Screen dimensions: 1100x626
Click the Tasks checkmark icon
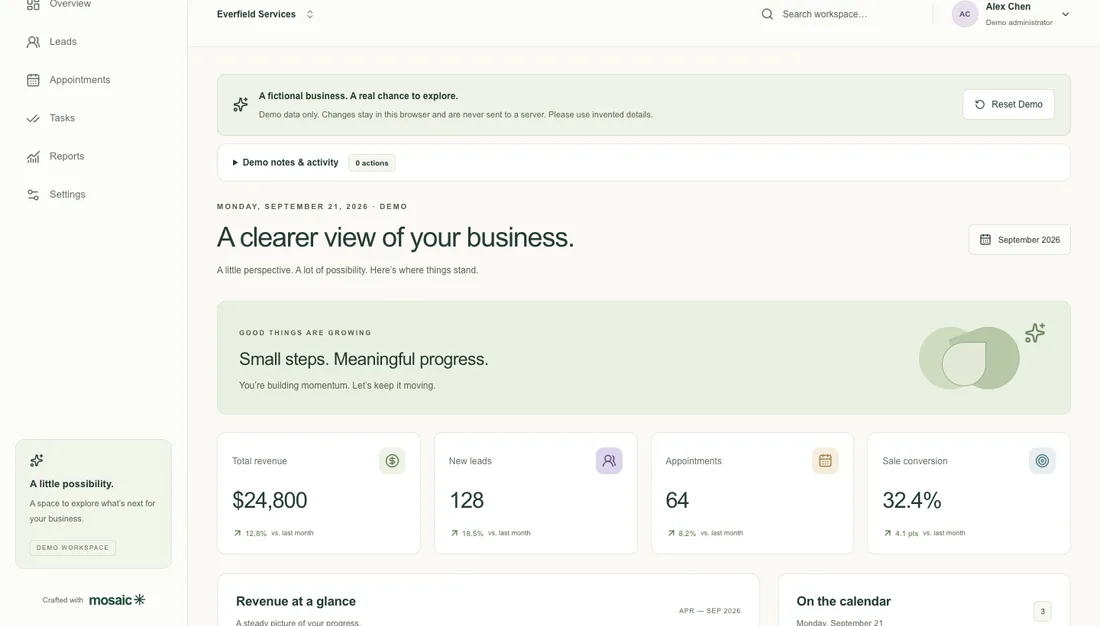click(33, 118)
